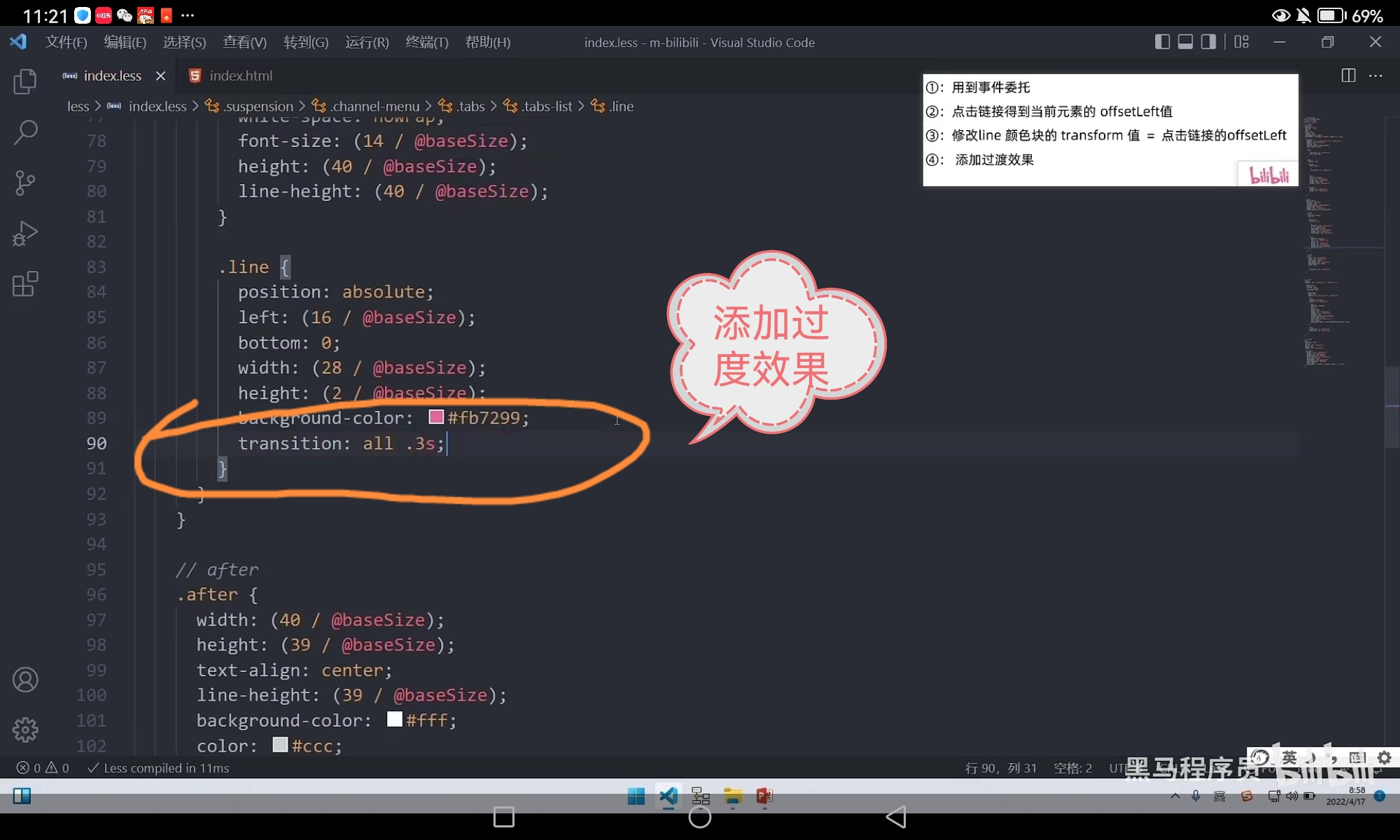Viewport: 1400px width, 840px height.
Task: Click the #fb7299 color swatch
Action: (x=435, y=416)
